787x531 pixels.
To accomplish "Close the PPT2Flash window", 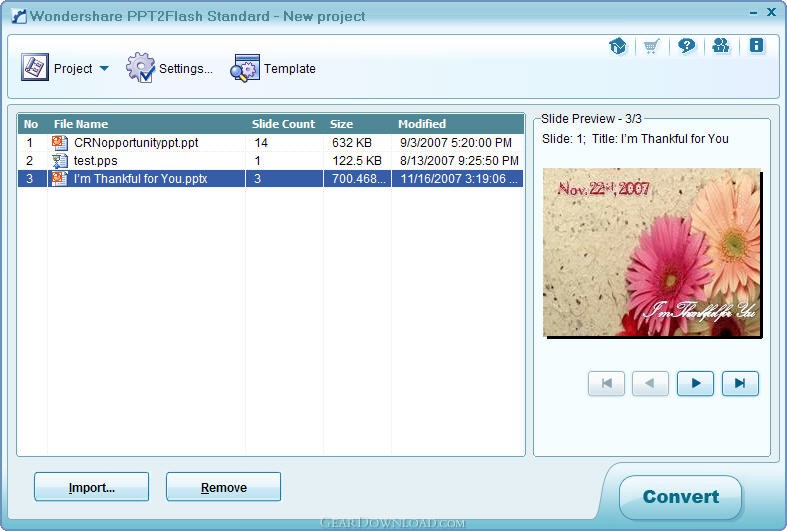I will pos(771,12).
